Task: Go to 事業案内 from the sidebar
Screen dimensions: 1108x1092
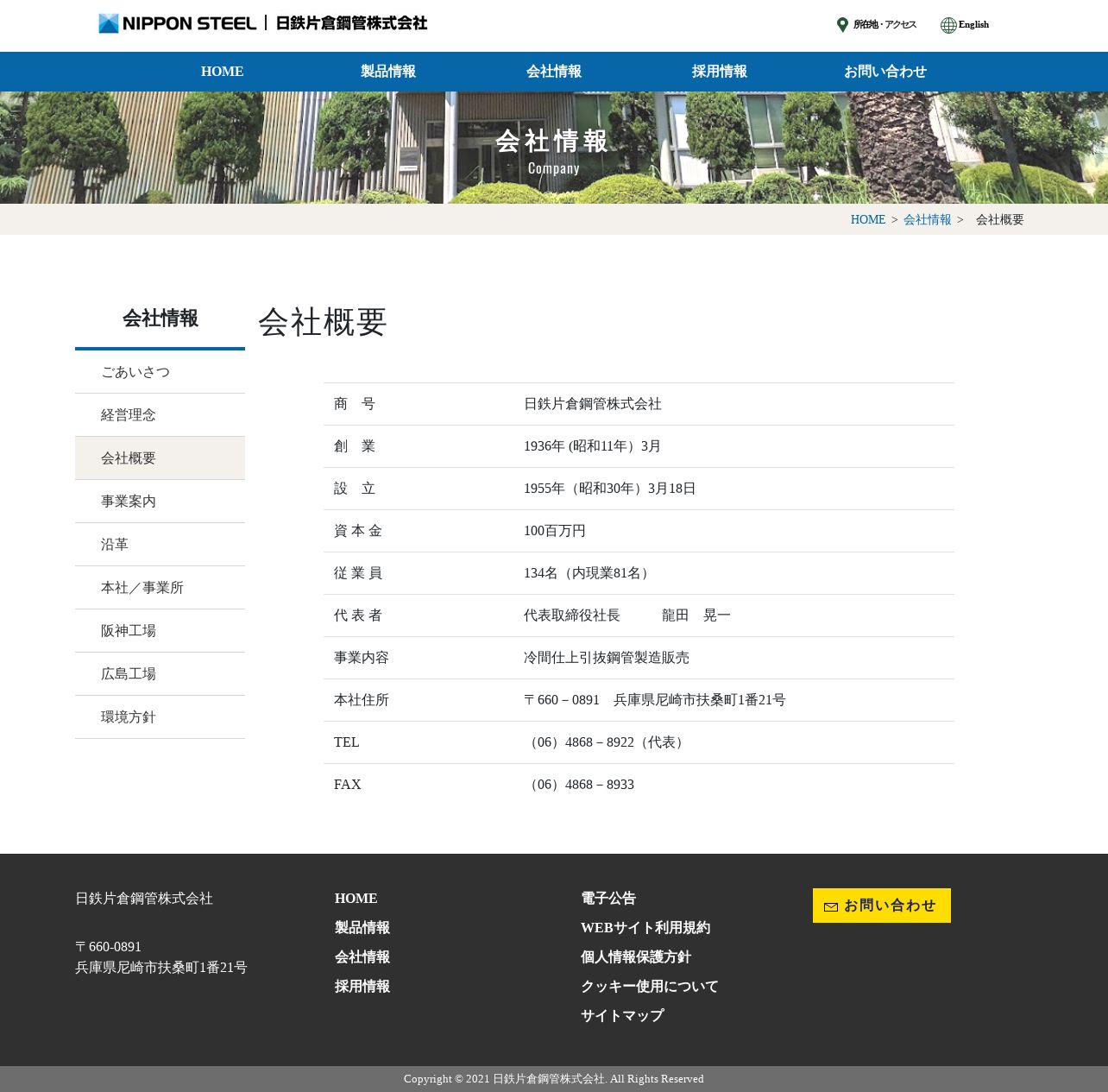Action: (x=129, y=502)
